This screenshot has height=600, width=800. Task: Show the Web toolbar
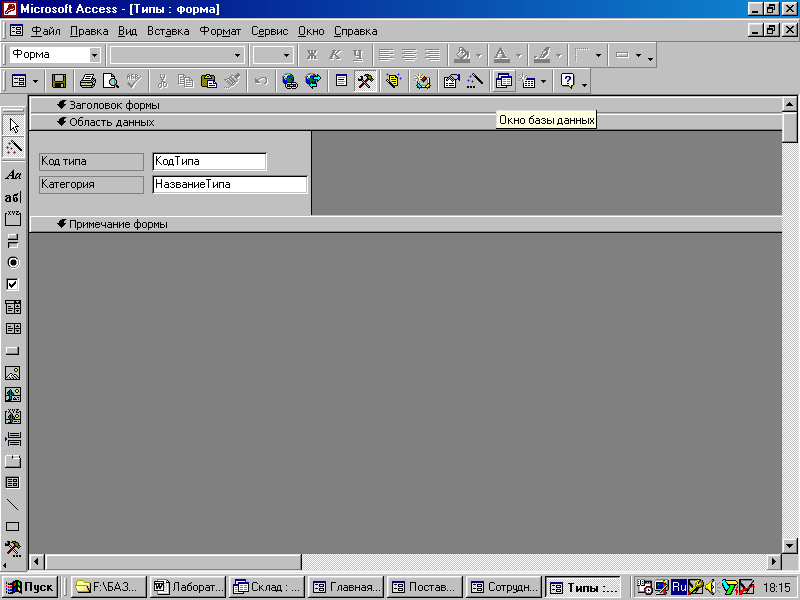point(313,81)
